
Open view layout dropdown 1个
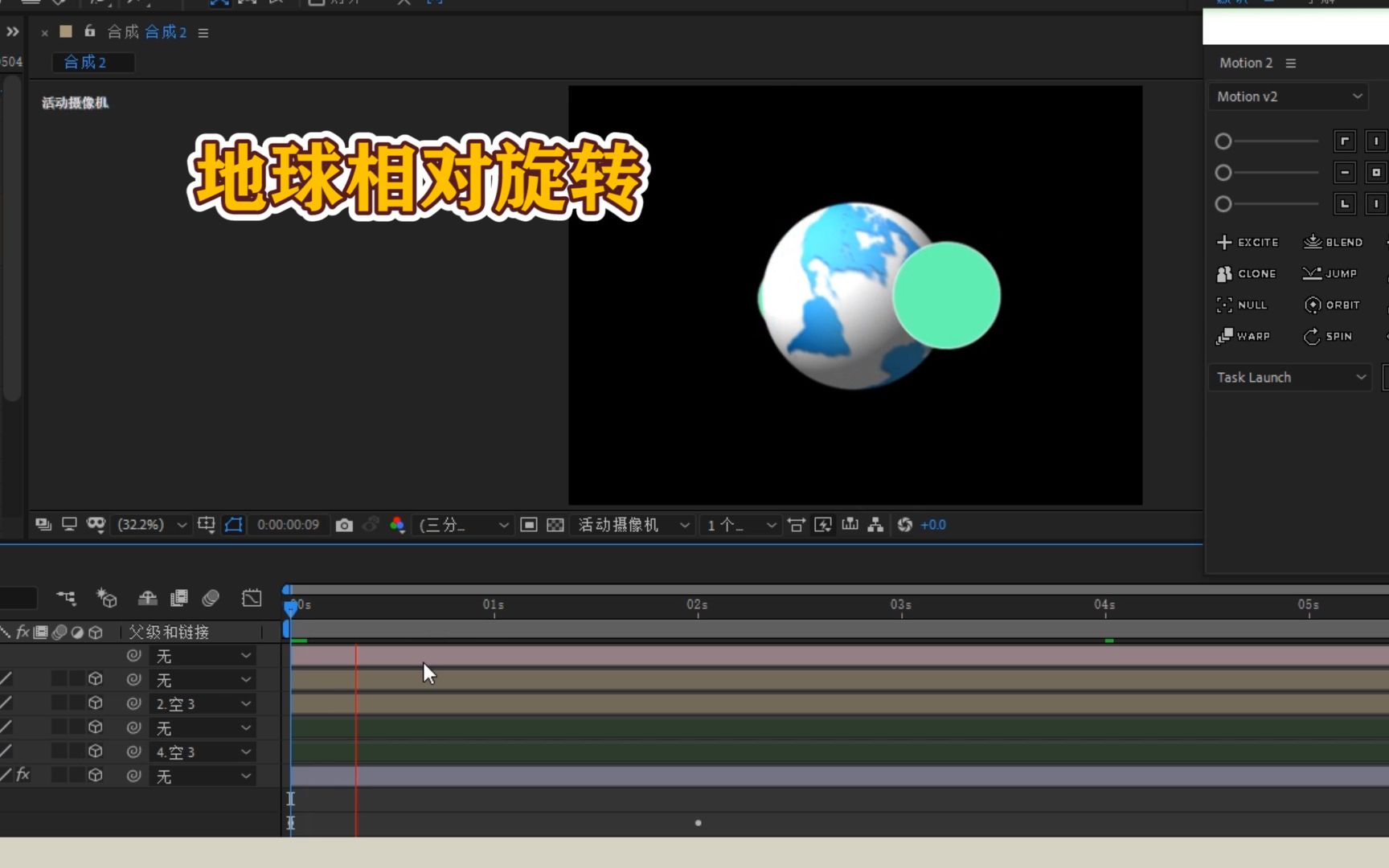[740, 525]
